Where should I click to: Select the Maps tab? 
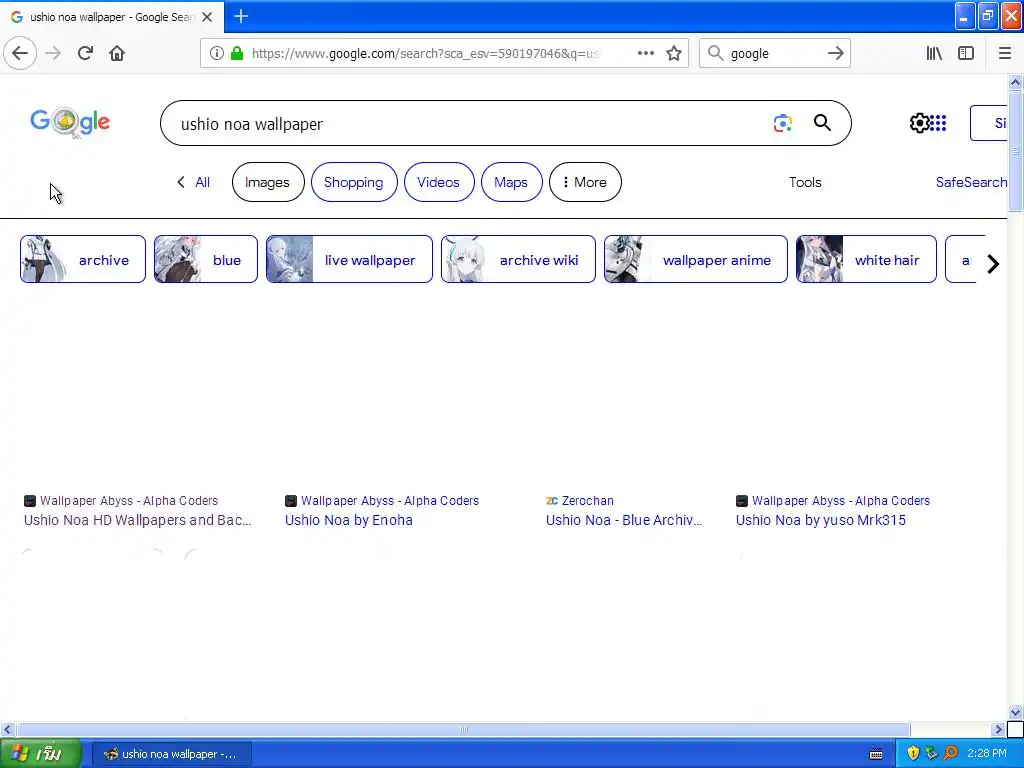click(x=511, y=182)
